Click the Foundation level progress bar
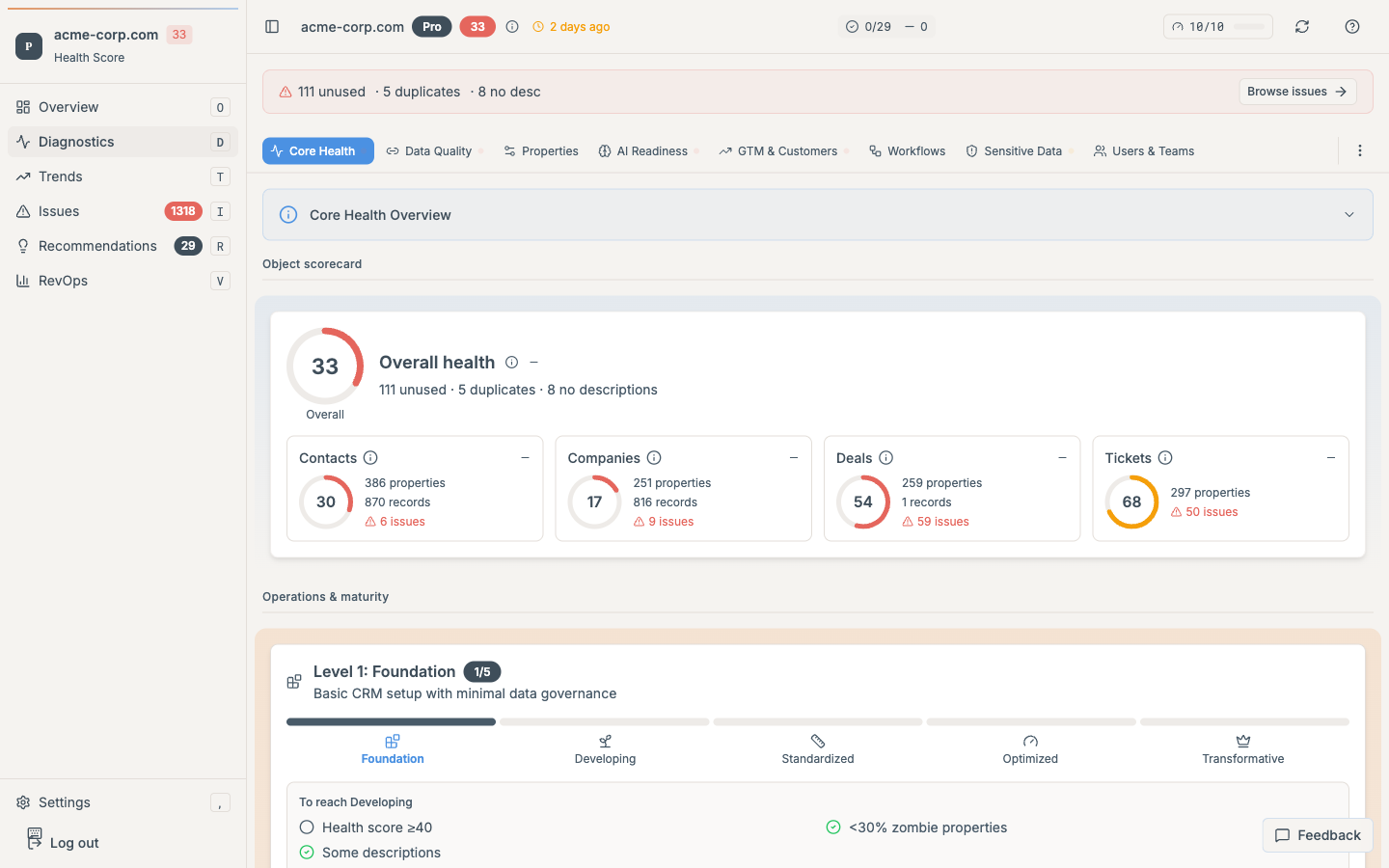 (390, 721)
